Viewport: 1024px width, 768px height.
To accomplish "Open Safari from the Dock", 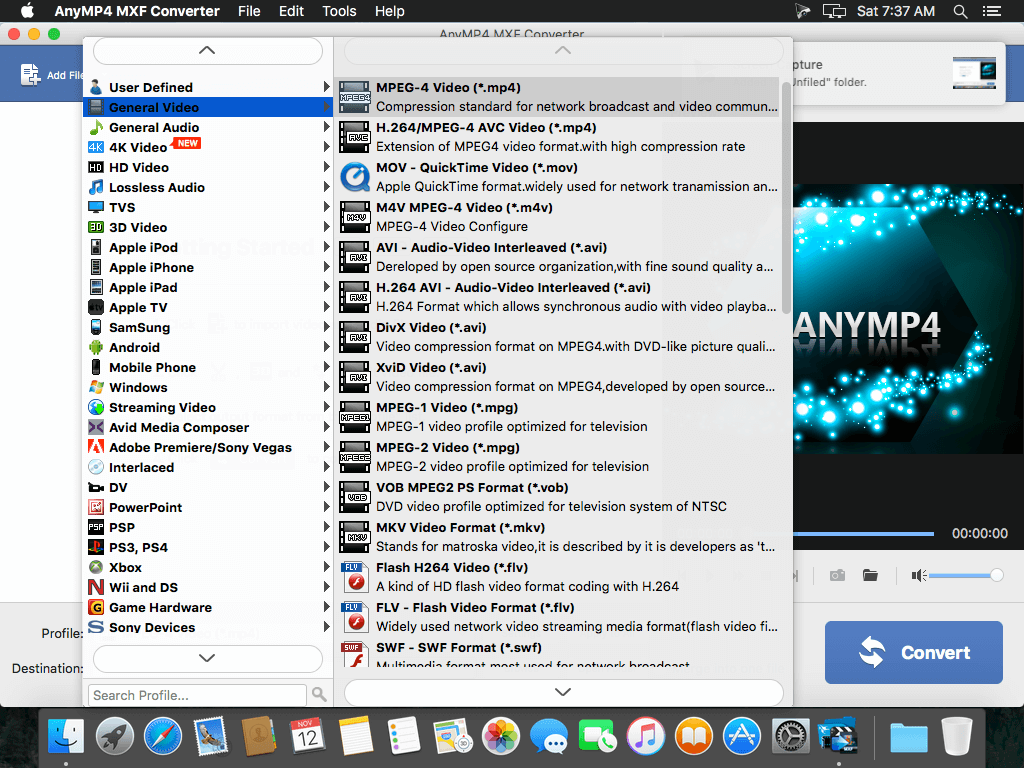I will click(x=163, y=736).
